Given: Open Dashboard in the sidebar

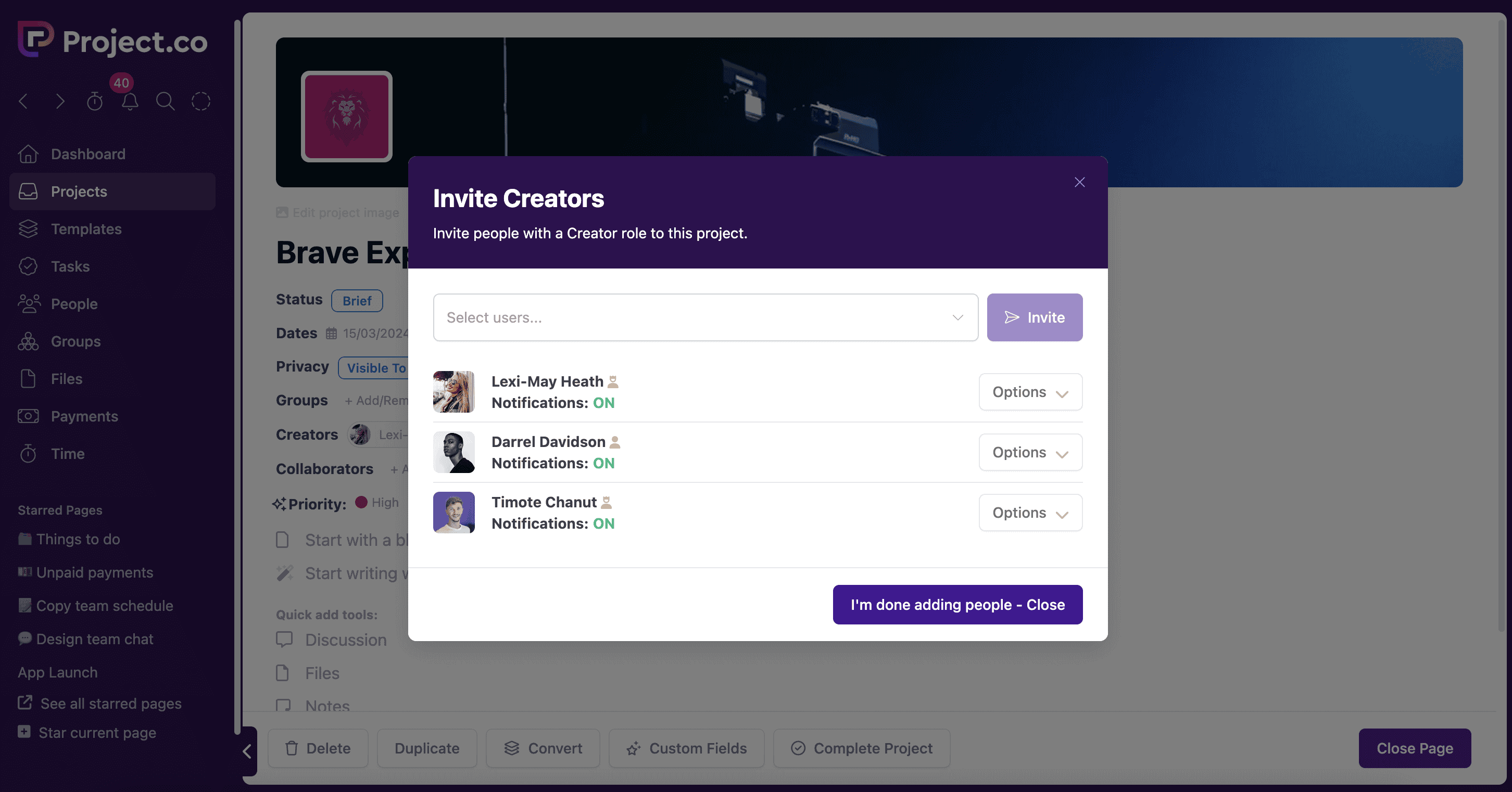Looking at the screenshot, I should pos(88,155).
